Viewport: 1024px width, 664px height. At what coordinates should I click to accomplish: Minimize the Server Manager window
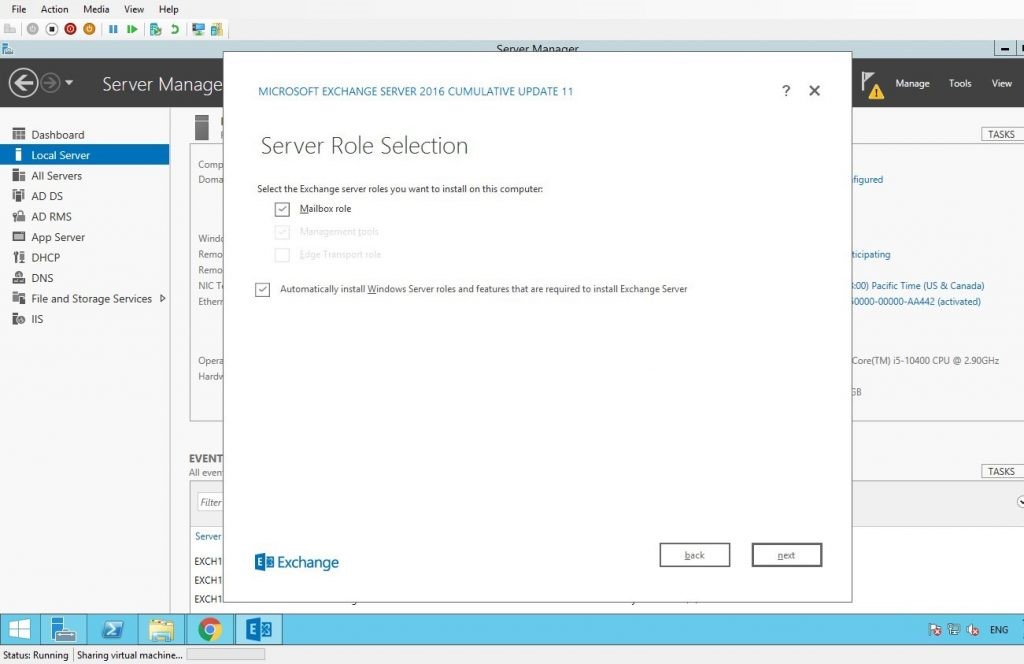[1004, 49]
